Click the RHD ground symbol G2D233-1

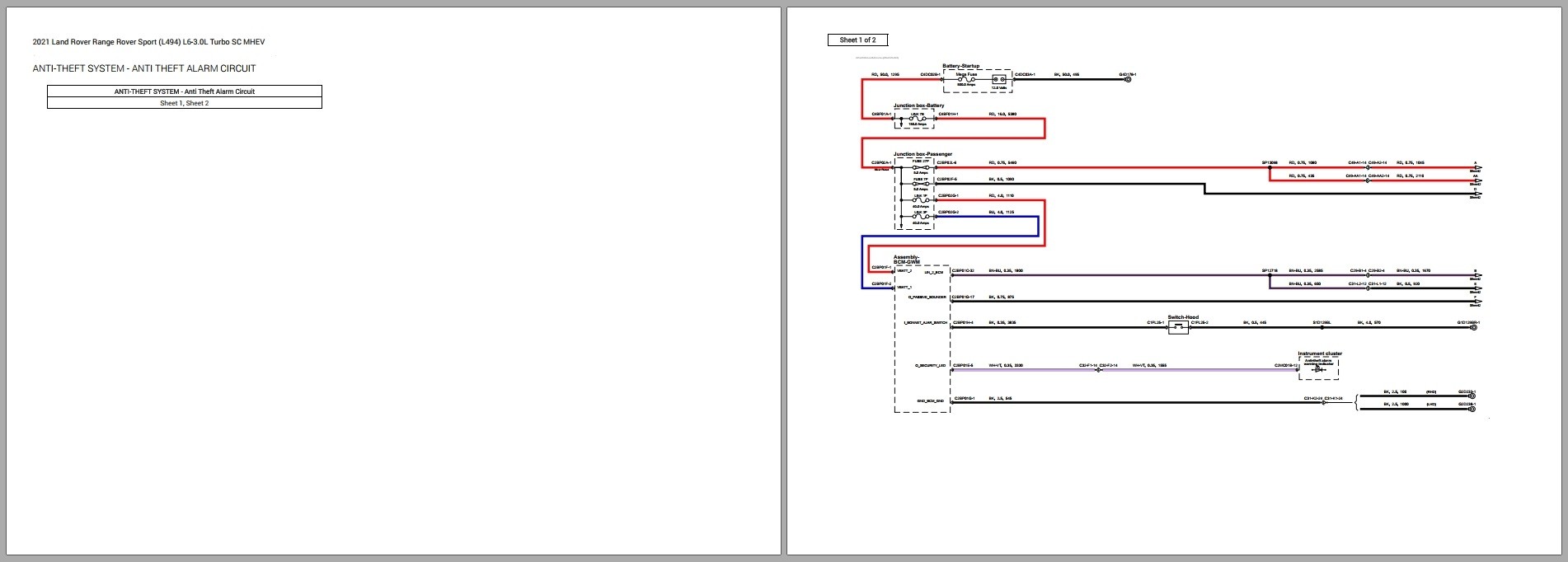click(x=1472, y=396)
